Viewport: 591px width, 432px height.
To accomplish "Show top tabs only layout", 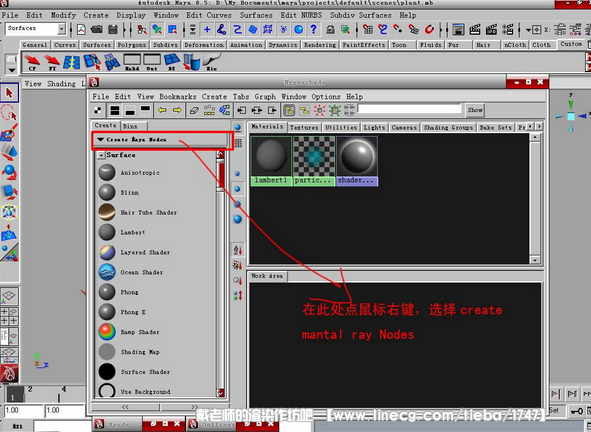I will pyautogui.click(x=145, y=110).
